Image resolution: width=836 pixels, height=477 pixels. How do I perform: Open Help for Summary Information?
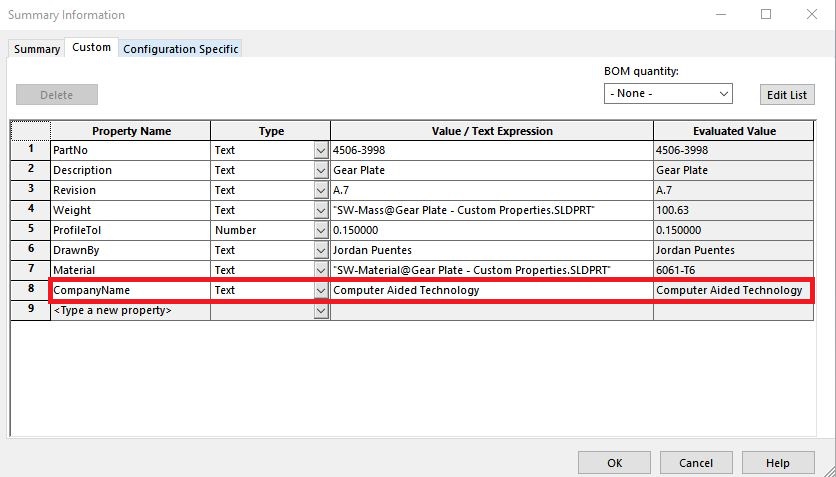(x=778, y=463)
